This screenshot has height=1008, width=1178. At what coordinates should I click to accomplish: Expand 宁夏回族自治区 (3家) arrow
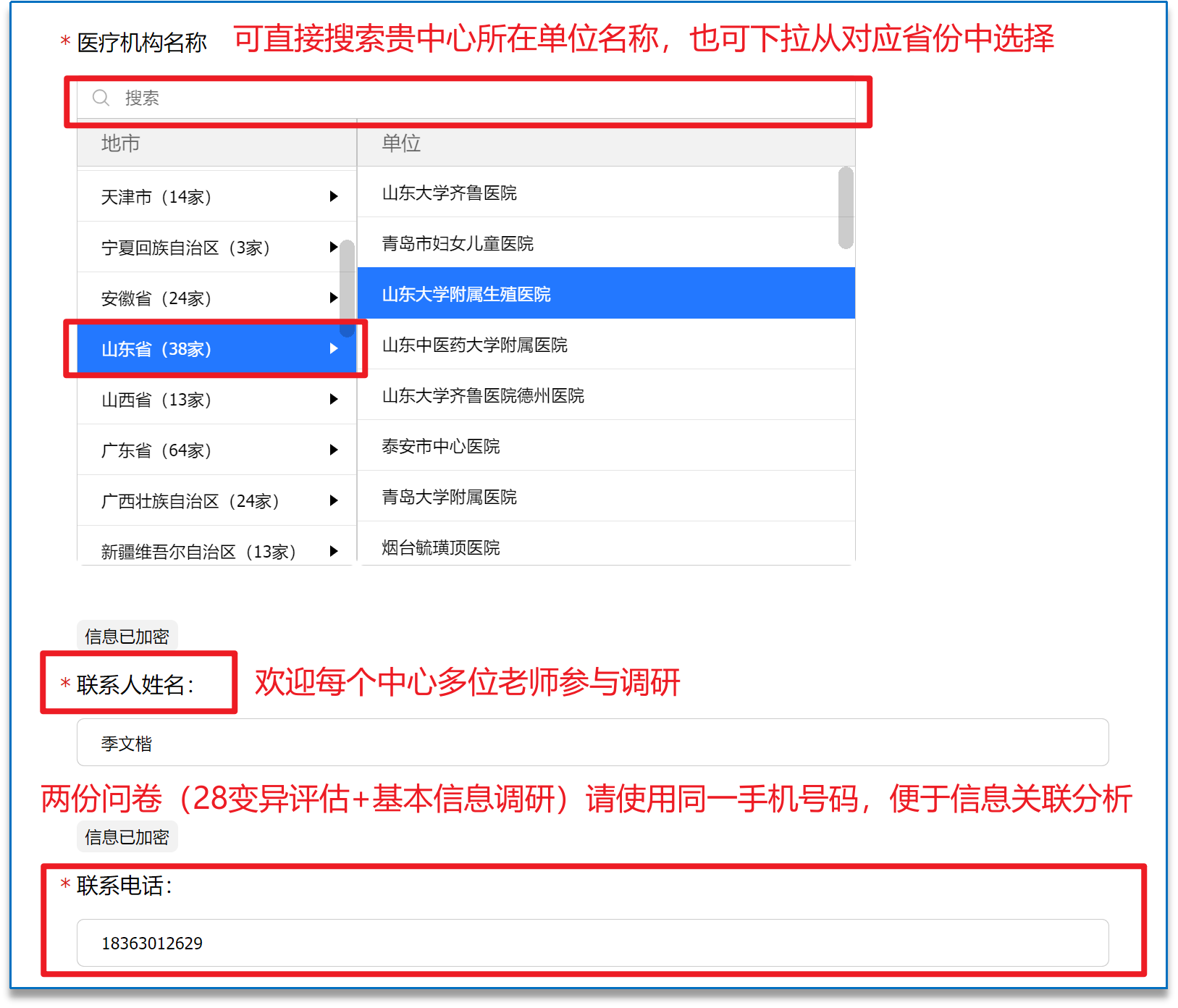[333, 247]
